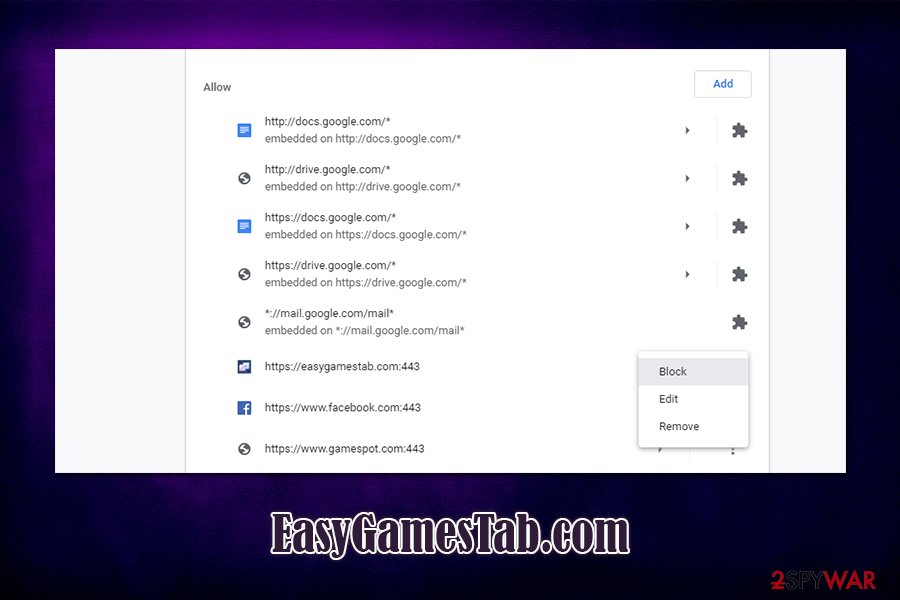The height and width of the screenshot is (600, 900).
Task: Expand details for https://docs.google.com/* entry
Action: click(x=687, y=226)
